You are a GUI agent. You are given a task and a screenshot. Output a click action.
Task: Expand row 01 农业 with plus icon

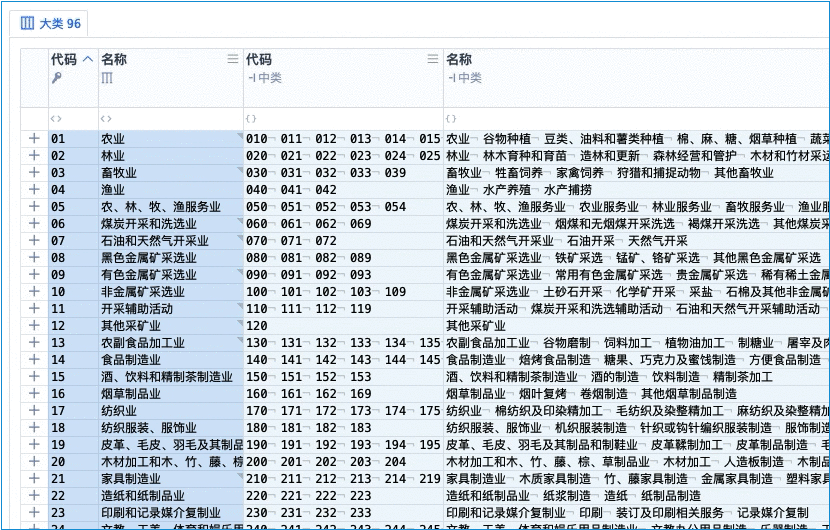34,139
